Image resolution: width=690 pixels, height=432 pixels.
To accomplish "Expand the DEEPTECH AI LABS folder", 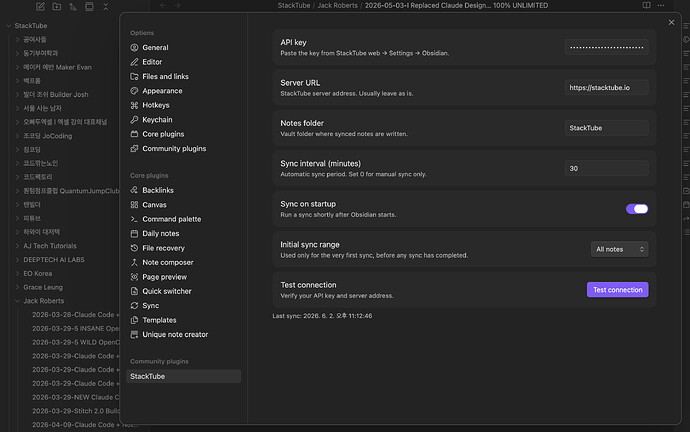I will [x=18, y=260].
